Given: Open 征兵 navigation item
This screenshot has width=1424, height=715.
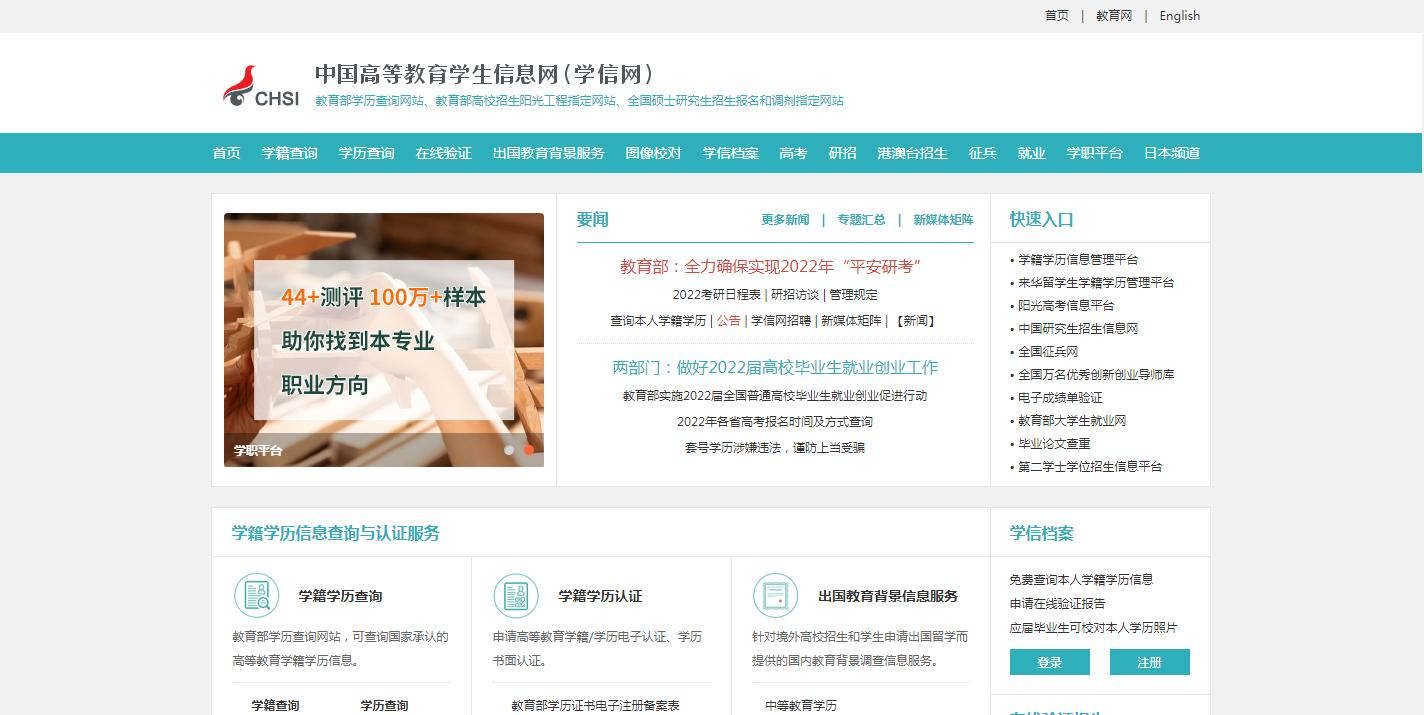Looking at the screenshot, I should [x=982, y=153].
